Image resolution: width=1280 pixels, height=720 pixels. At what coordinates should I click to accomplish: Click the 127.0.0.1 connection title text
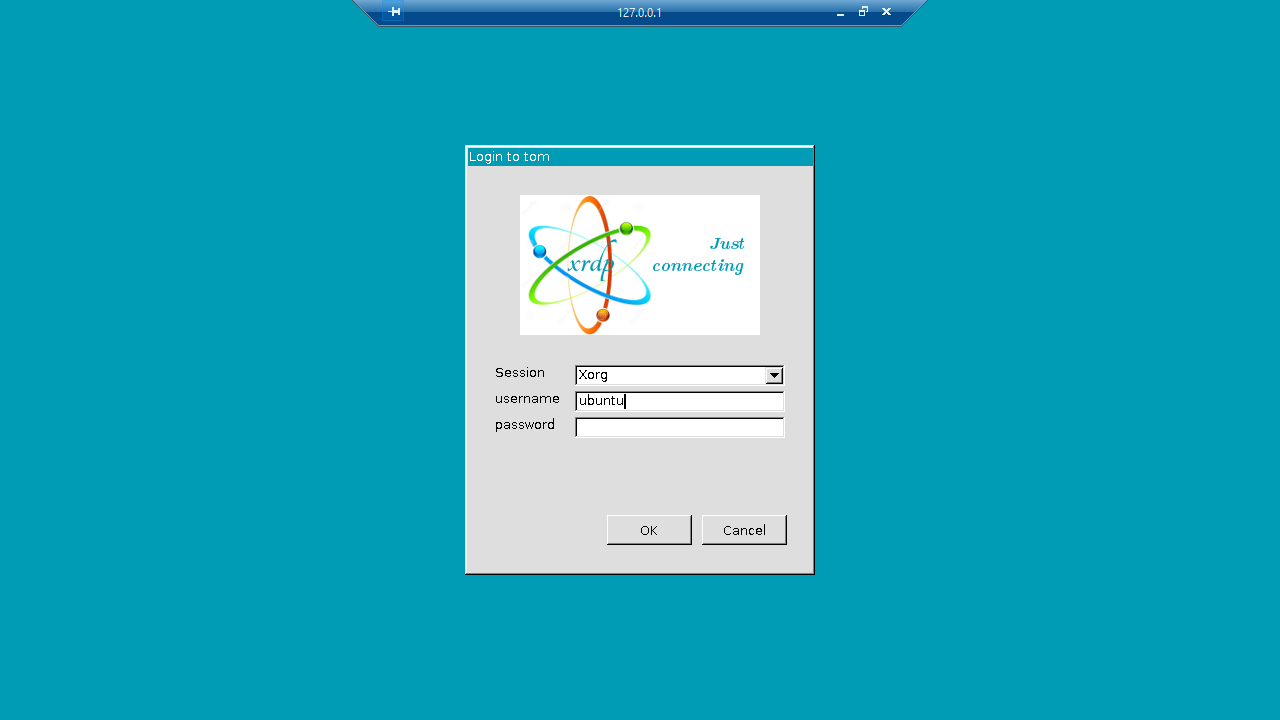coord(639,13)
